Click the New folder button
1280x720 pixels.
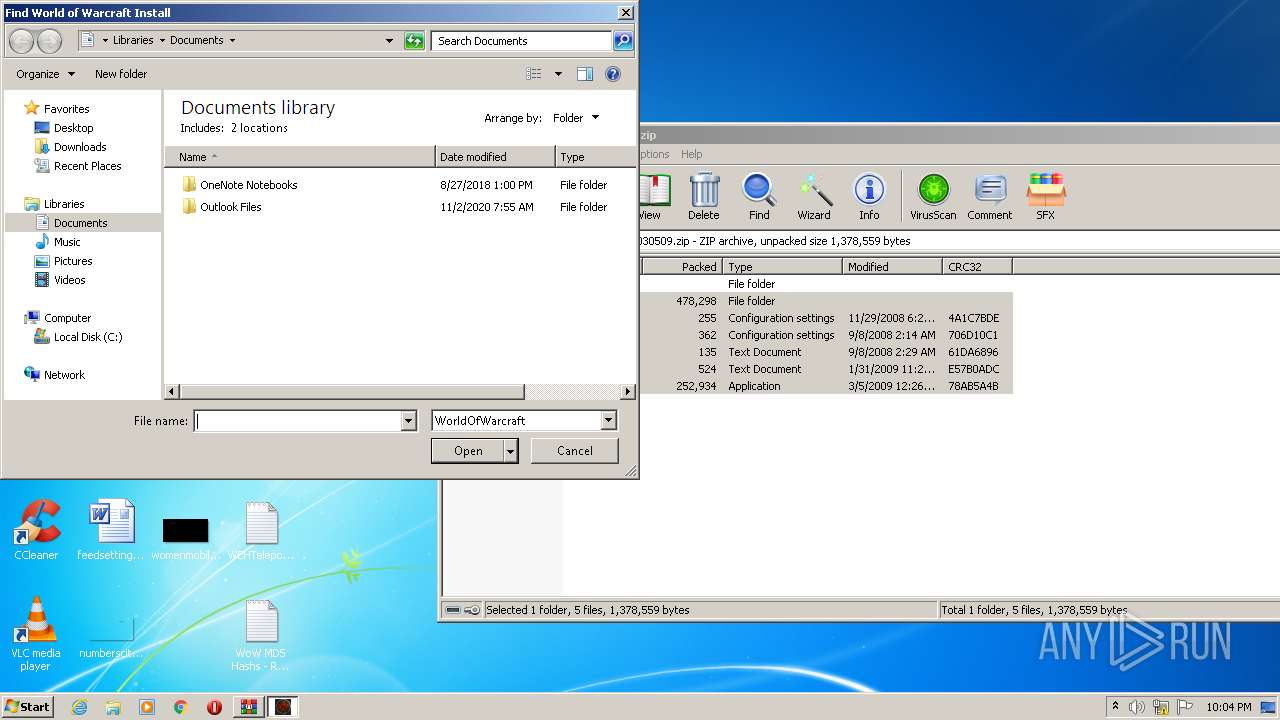click(x=121, y=74)
